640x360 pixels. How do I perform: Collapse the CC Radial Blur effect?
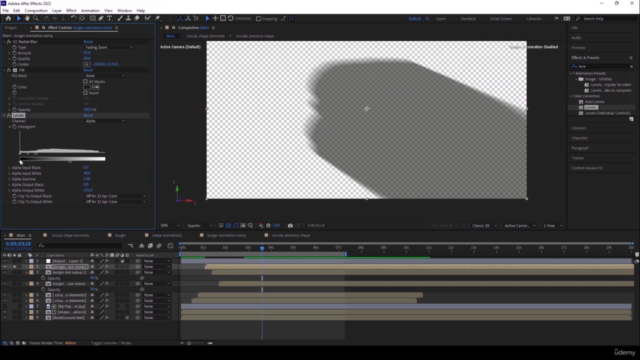[4, 42]
